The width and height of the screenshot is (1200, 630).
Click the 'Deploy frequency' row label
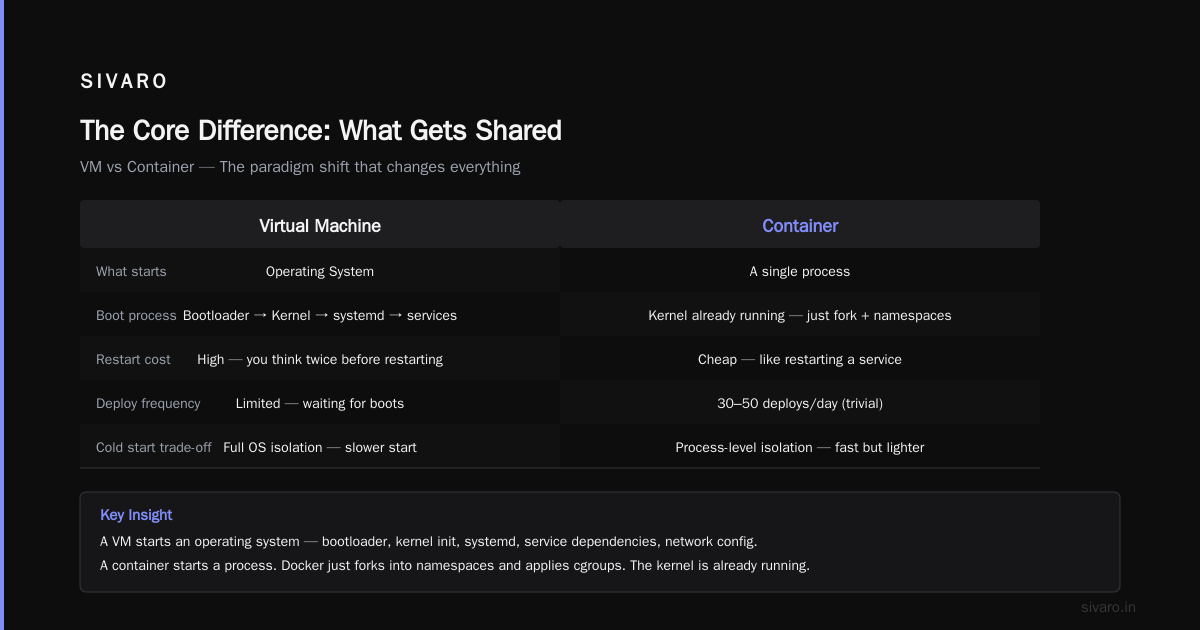pyautogui.click(x=148, y=404)
